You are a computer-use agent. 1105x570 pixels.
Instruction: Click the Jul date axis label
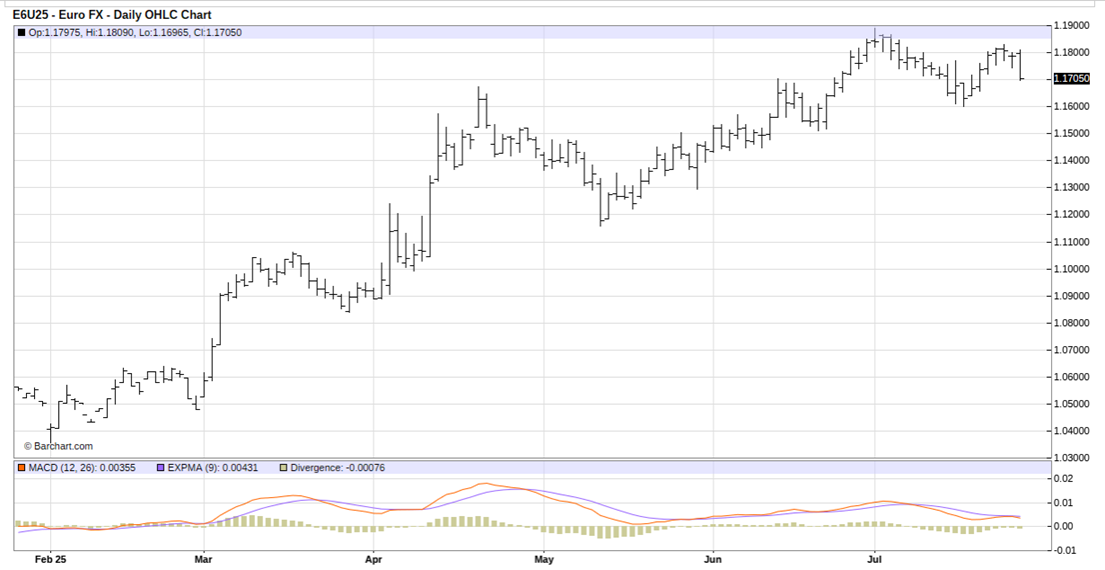pyautogui.click(x=875, y=561)
